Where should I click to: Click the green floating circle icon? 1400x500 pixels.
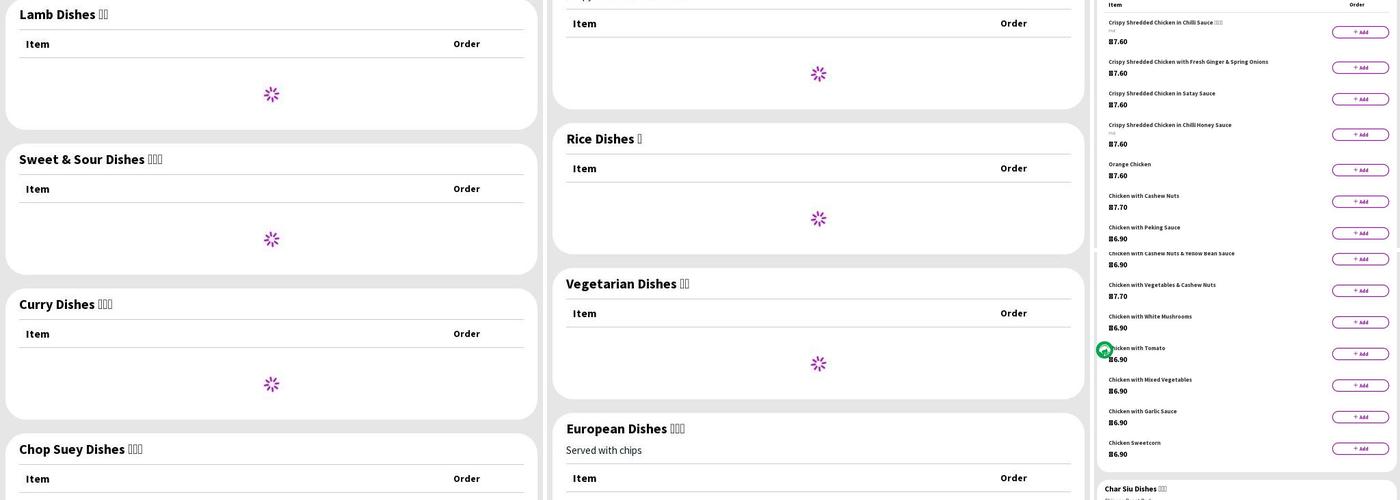pos(1104,350)
